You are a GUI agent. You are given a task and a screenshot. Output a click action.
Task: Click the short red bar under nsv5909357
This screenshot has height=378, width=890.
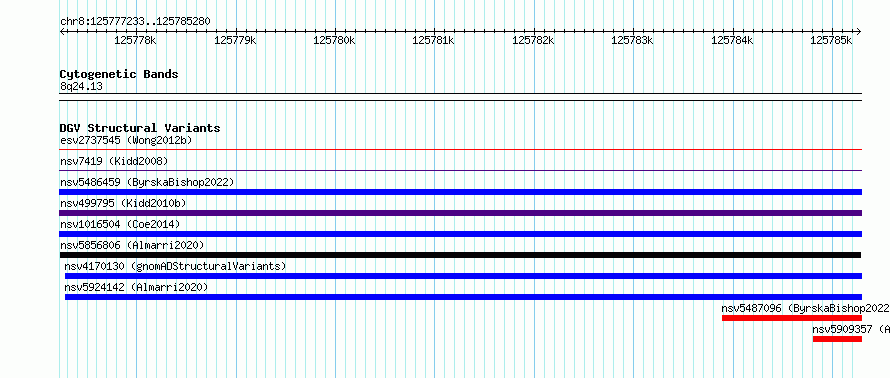[837, 339]
